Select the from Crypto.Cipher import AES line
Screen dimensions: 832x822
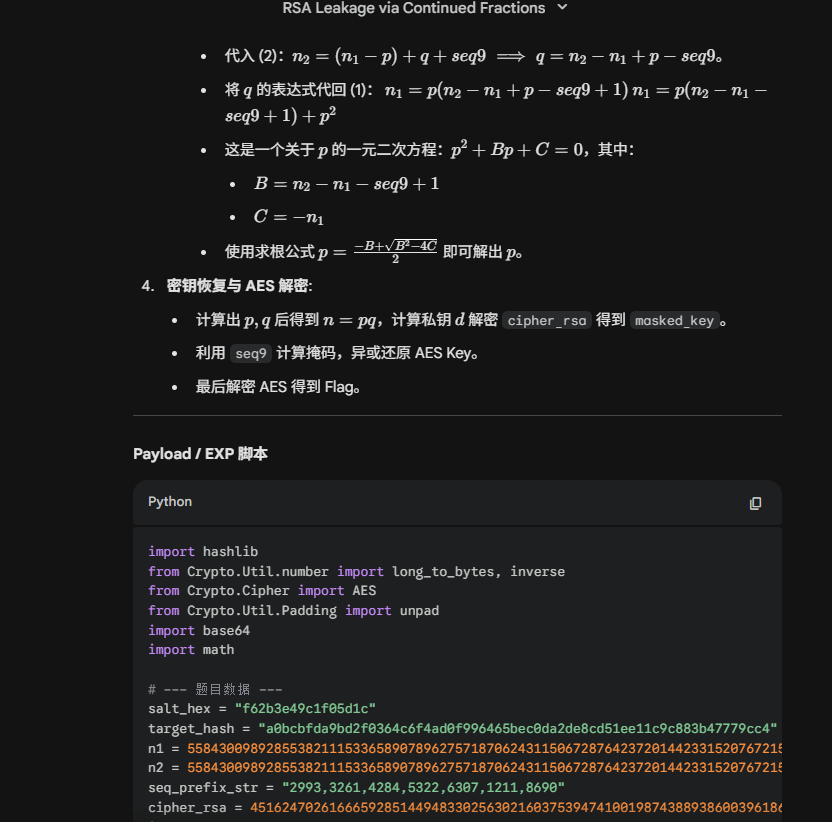coord(264,590)
